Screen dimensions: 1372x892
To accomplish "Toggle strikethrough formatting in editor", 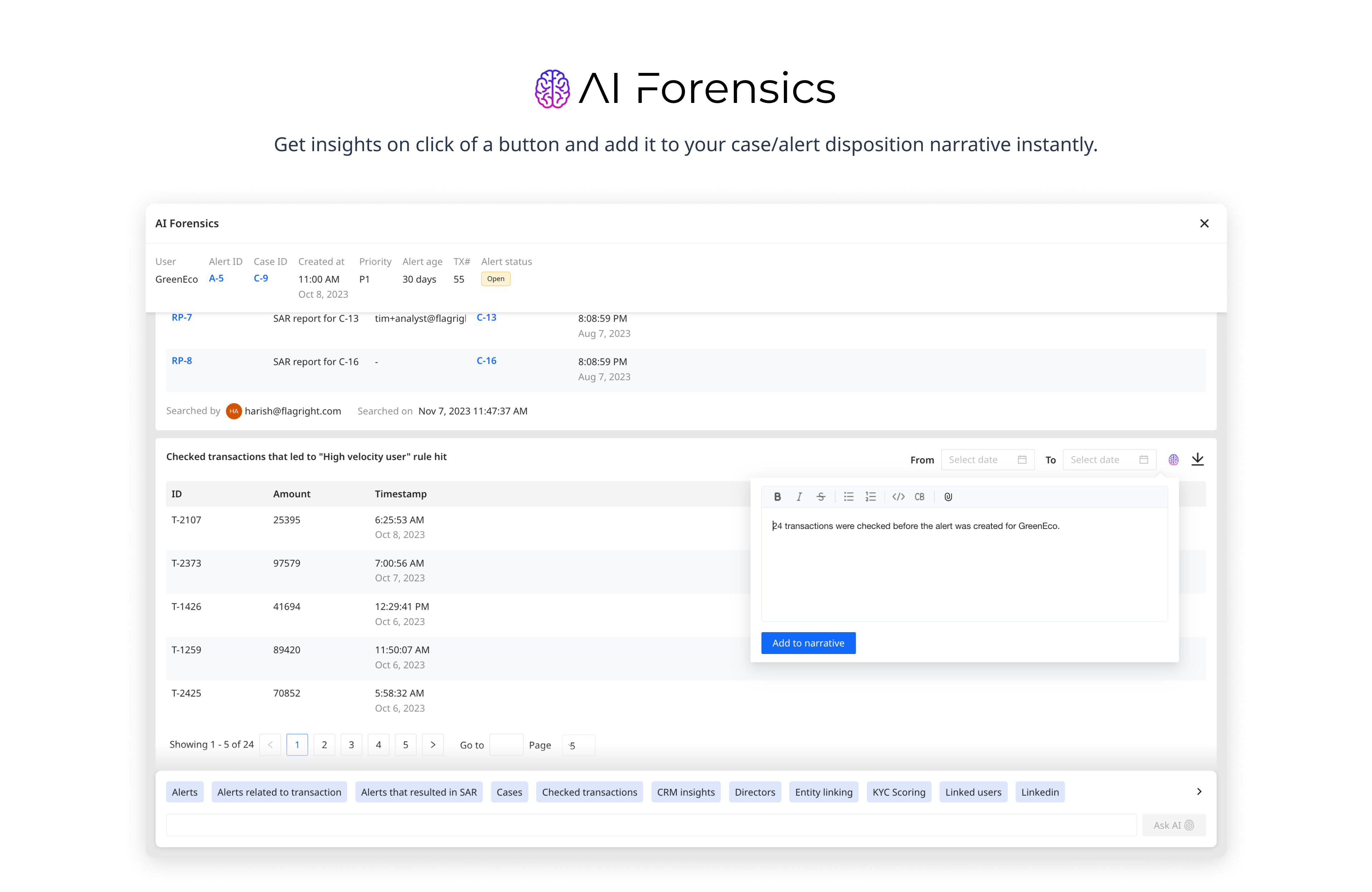I will [821, 496].
